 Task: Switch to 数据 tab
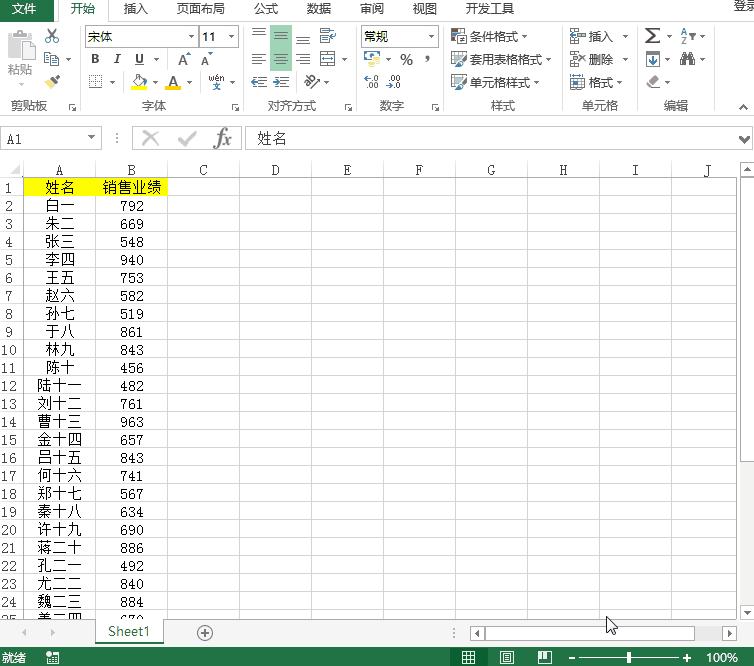(x=319, y=9)
